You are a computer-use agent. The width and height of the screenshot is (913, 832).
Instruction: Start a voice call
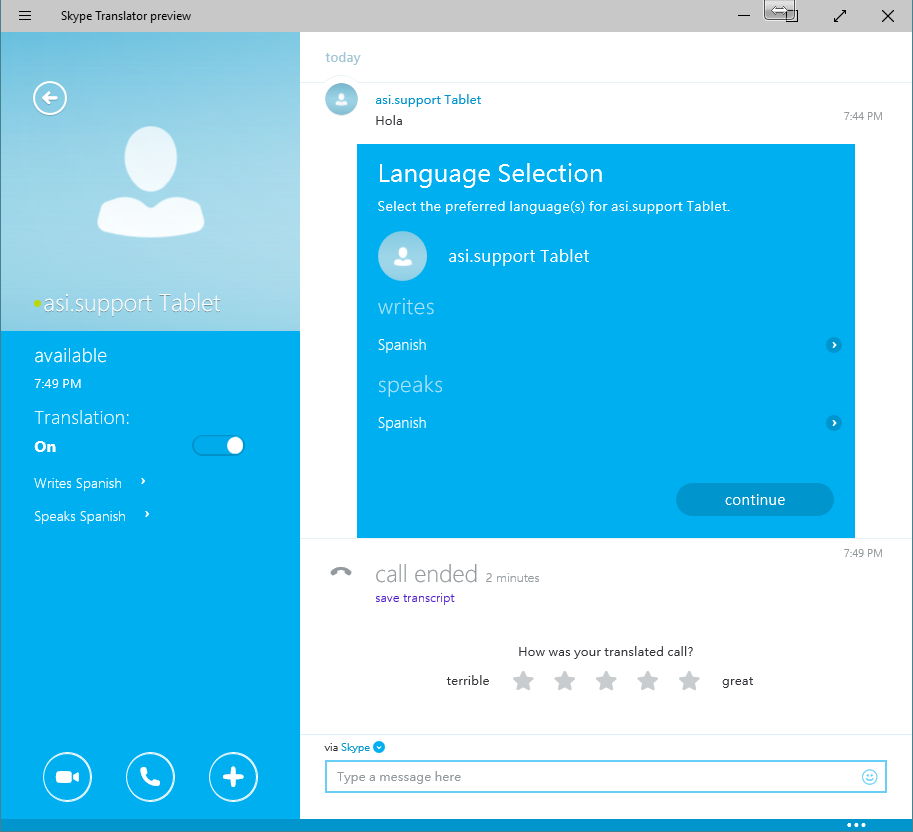click(150, 777)
